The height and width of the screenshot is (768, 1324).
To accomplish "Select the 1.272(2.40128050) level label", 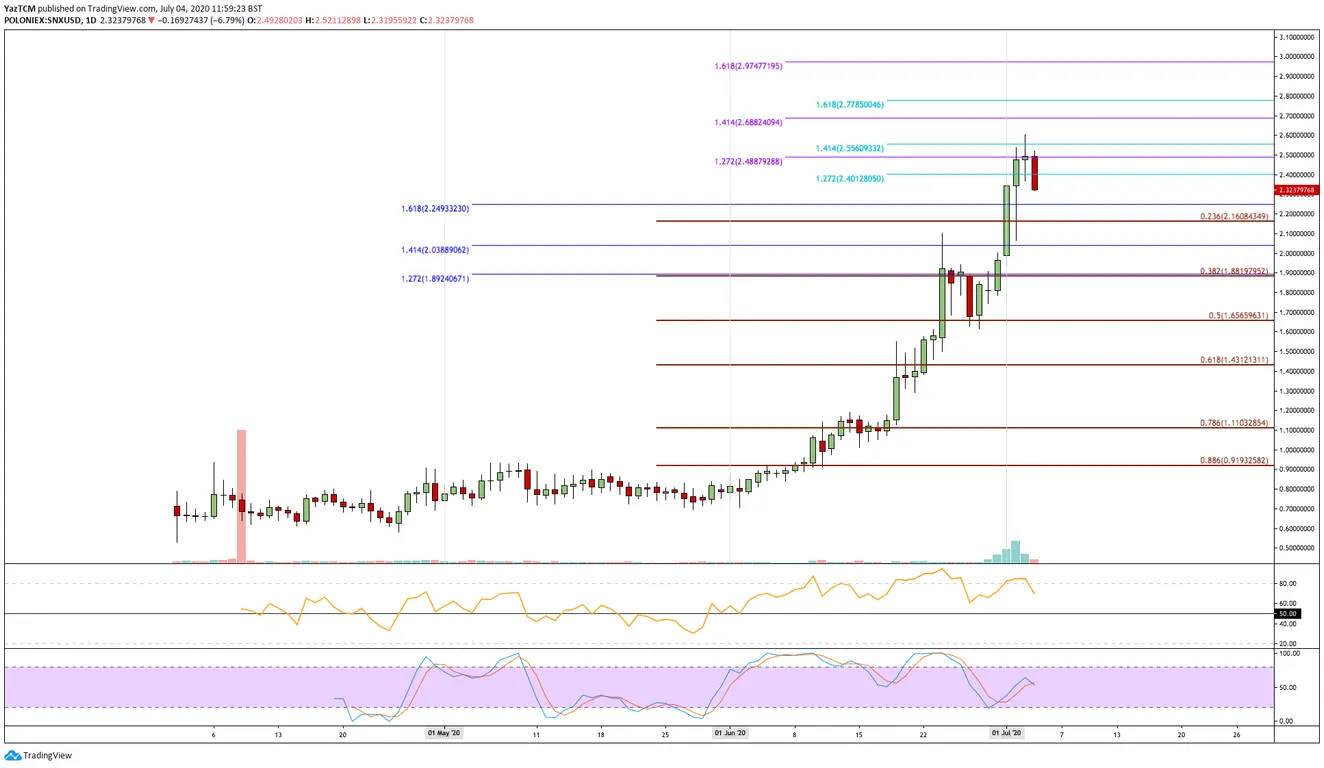I will (x=851, y=178).
